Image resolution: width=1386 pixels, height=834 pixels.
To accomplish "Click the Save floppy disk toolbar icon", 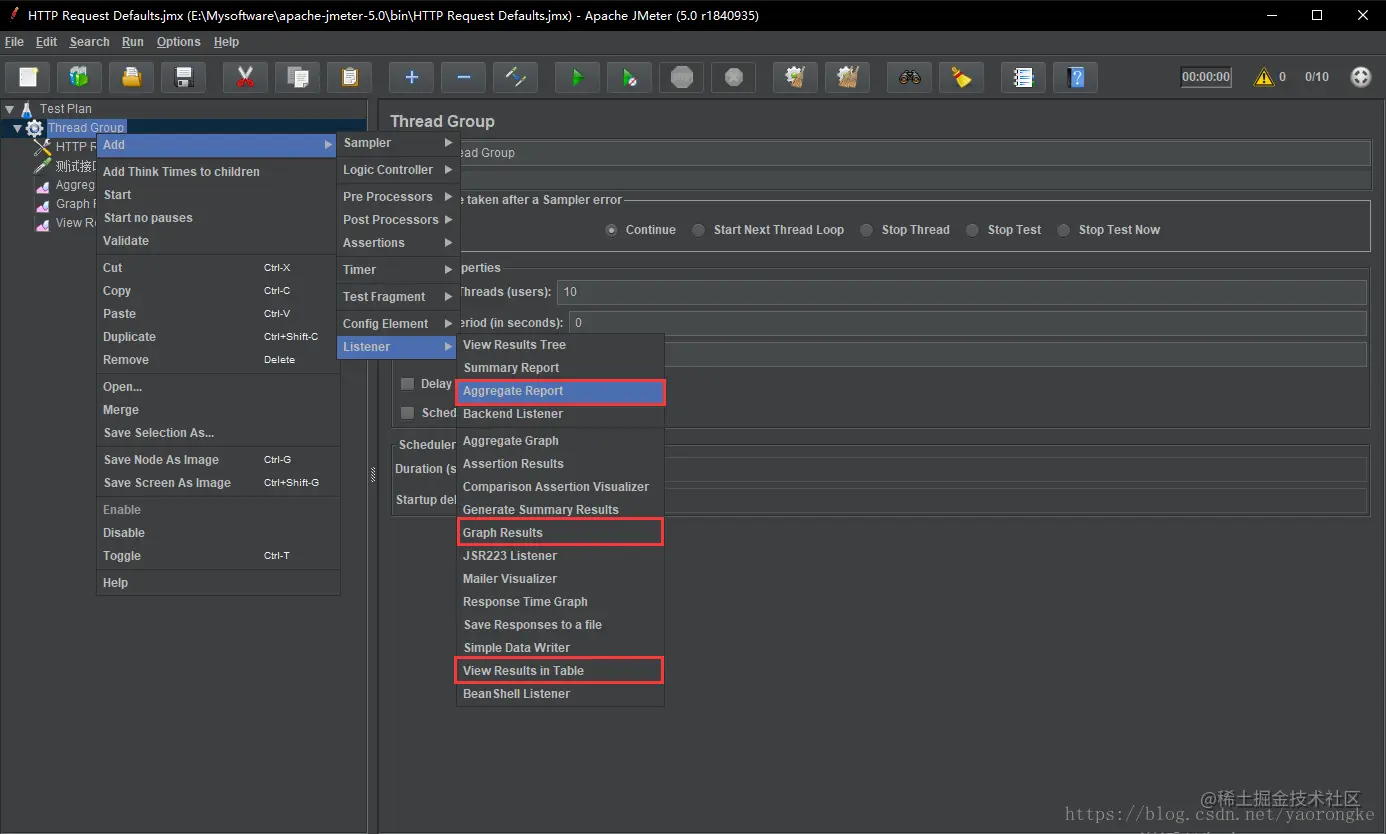I will 183,77.
